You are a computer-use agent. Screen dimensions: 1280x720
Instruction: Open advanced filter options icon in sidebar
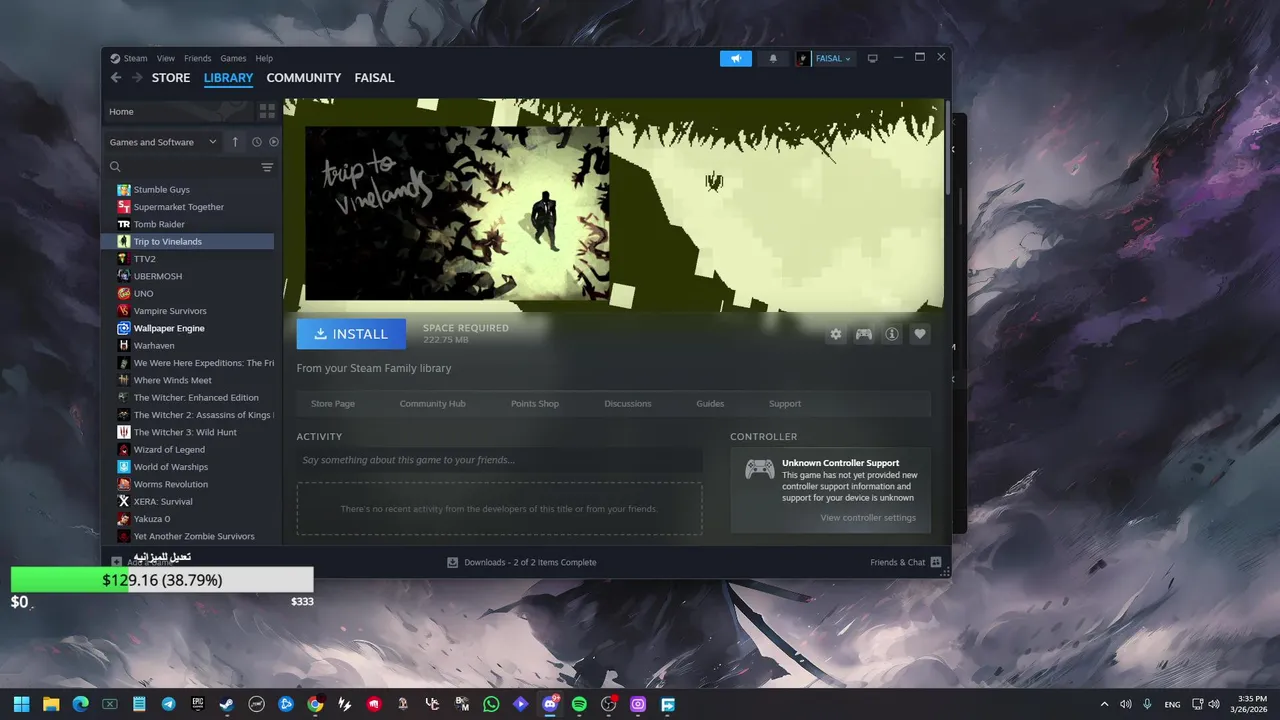point(267,167)
